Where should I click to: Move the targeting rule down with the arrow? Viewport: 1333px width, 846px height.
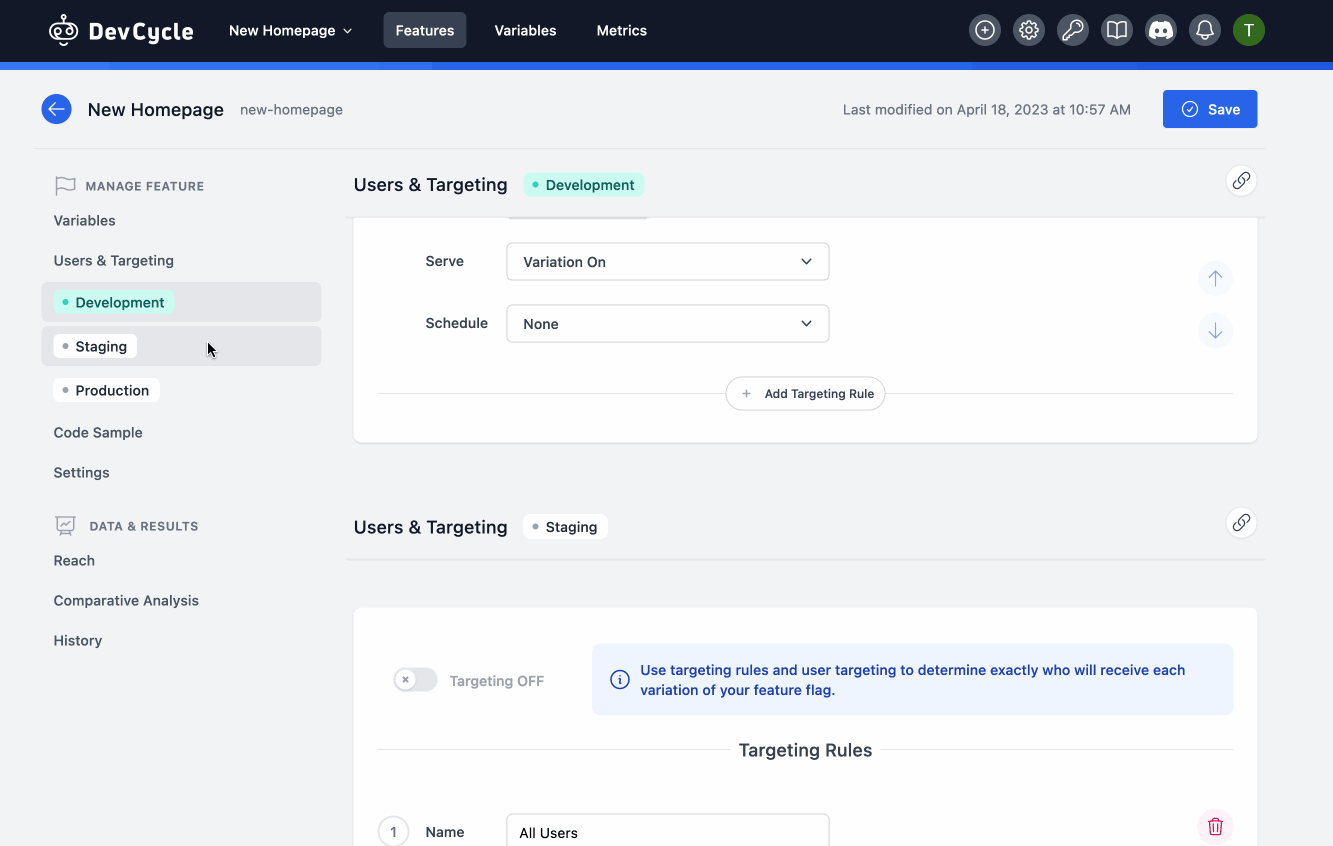1215,330
